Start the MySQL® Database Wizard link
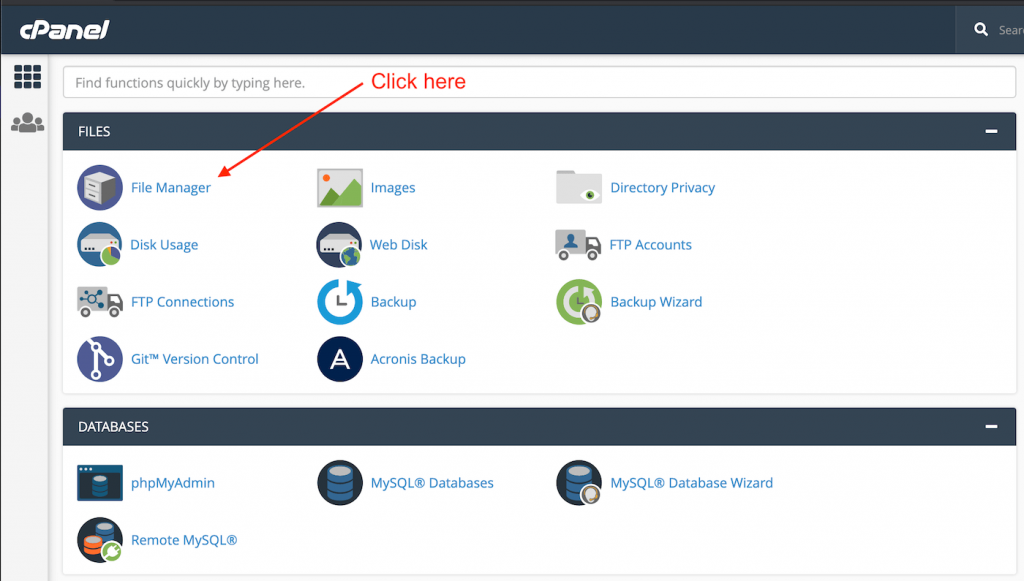Image resolution: width=1024 pixels, height=581 pixels. click(692, 483)
